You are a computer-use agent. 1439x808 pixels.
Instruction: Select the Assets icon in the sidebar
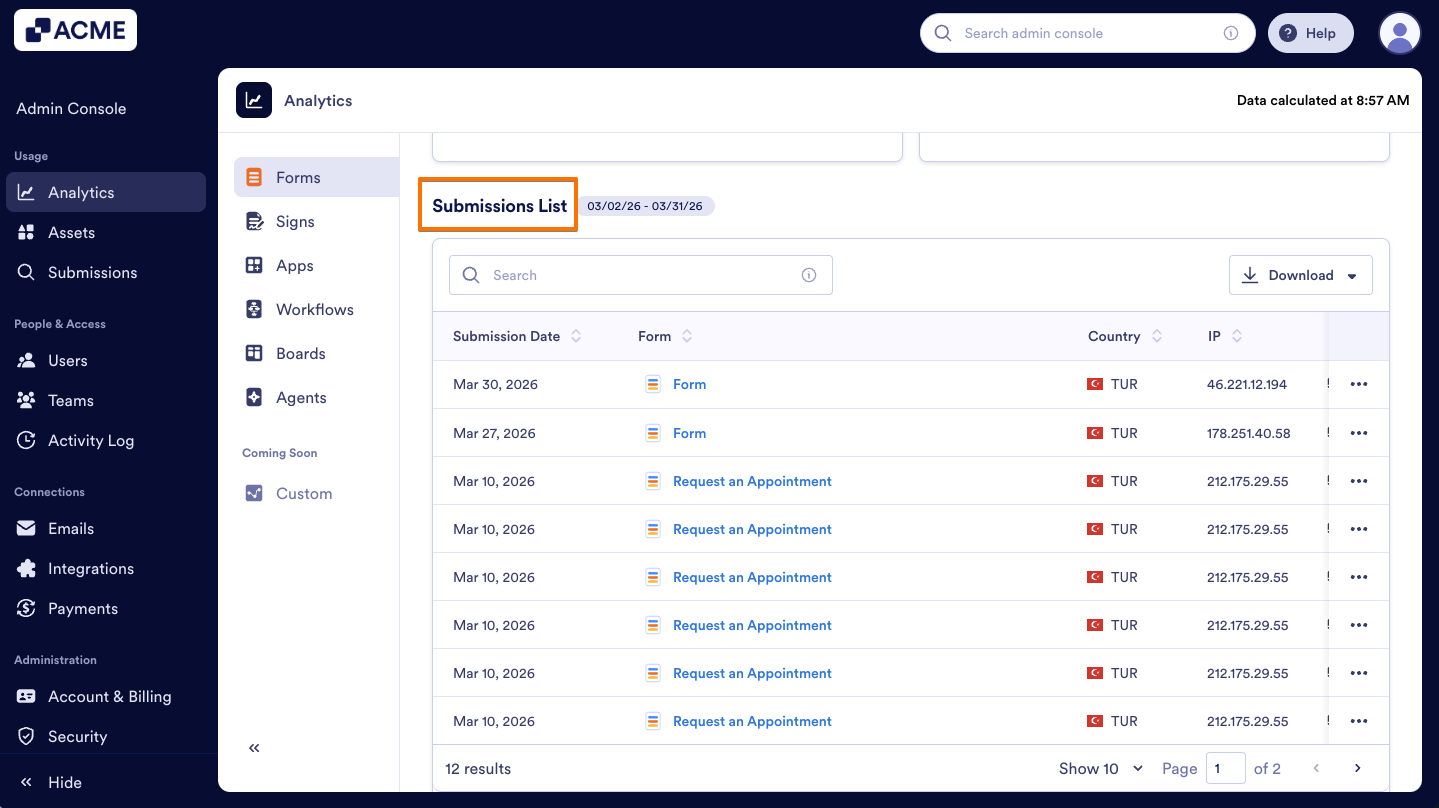click(27, 232)
